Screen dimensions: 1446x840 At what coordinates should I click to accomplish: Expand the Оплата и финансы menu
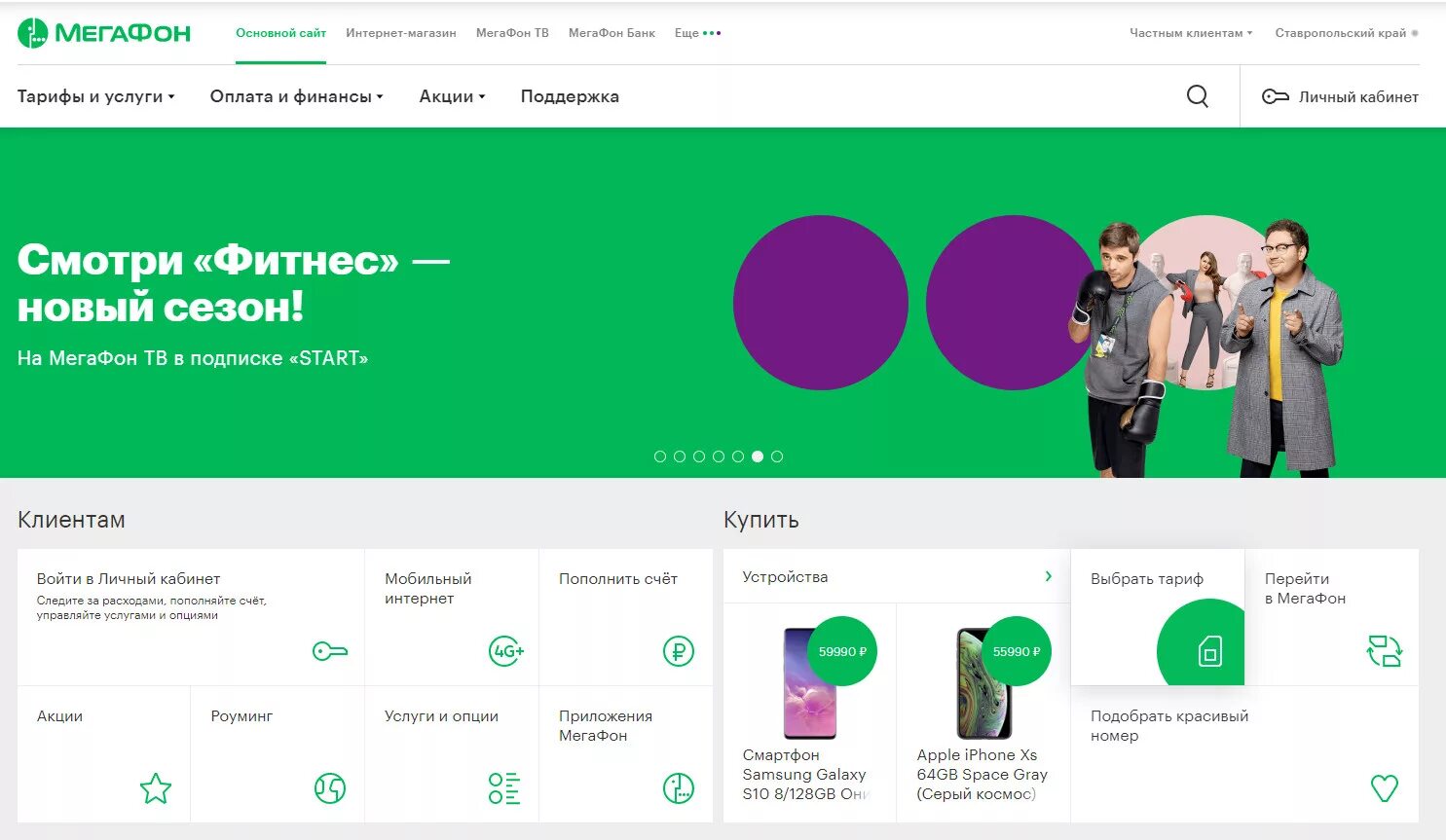tap(295, 95)
